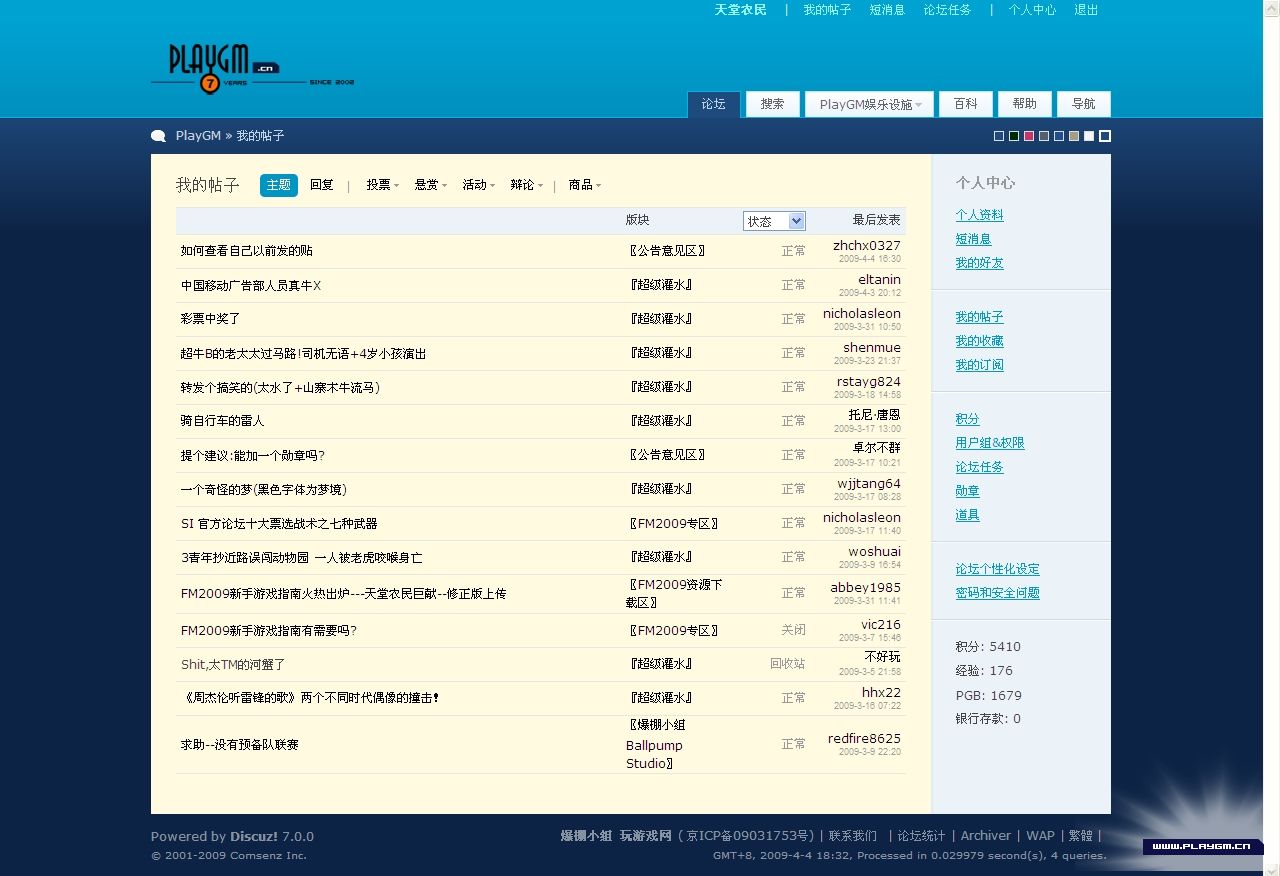Viewport: 1280px width, 876px height.
Task: Open 我的收藏 in the sidebar
Action: pos(979,341)
